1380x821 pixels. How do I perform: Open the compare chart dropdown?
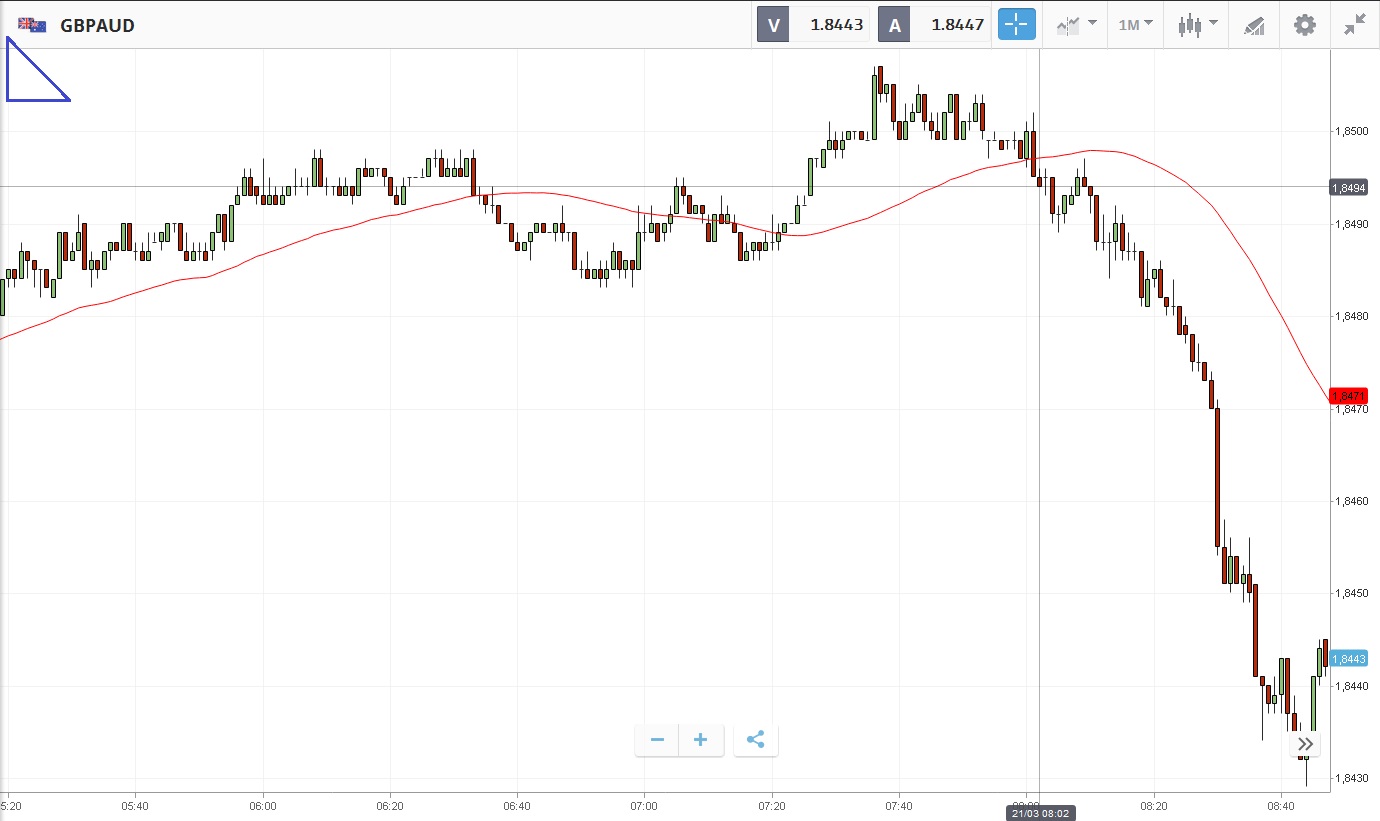1076,25
